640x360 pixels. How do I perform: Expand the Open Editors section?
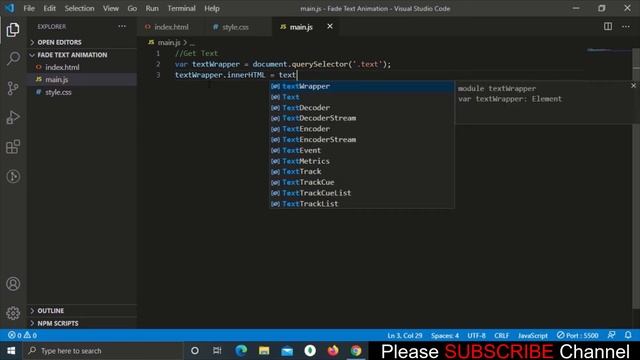click(82, 42)
